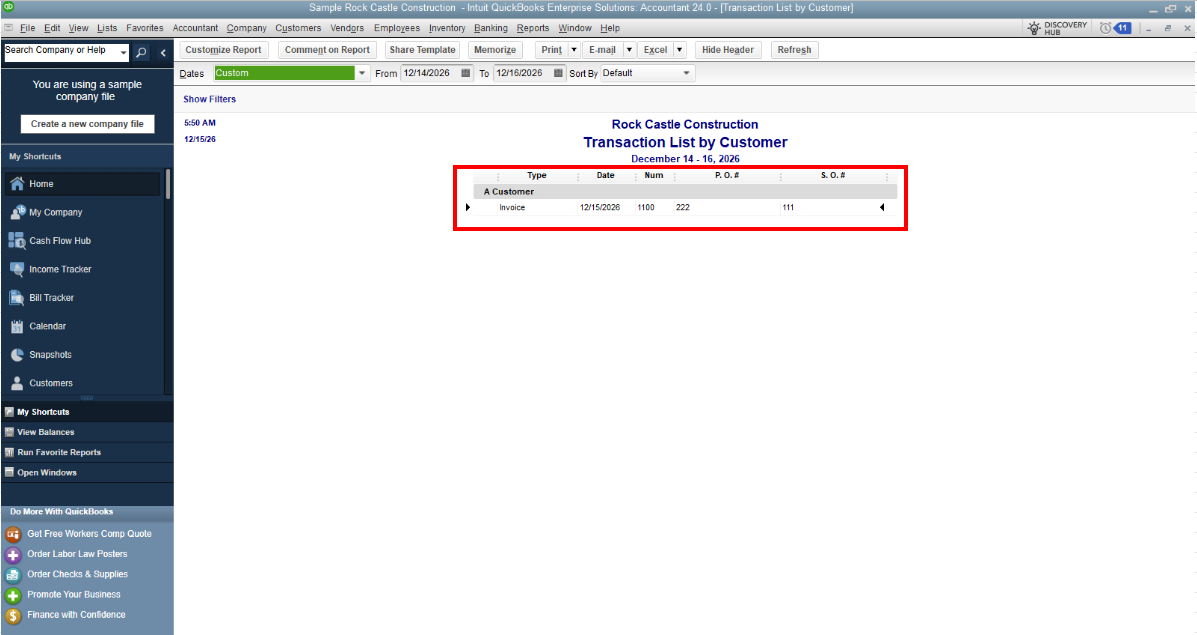
Task: Expand Excel button dropdown arrow
Action: coord(679,50)
